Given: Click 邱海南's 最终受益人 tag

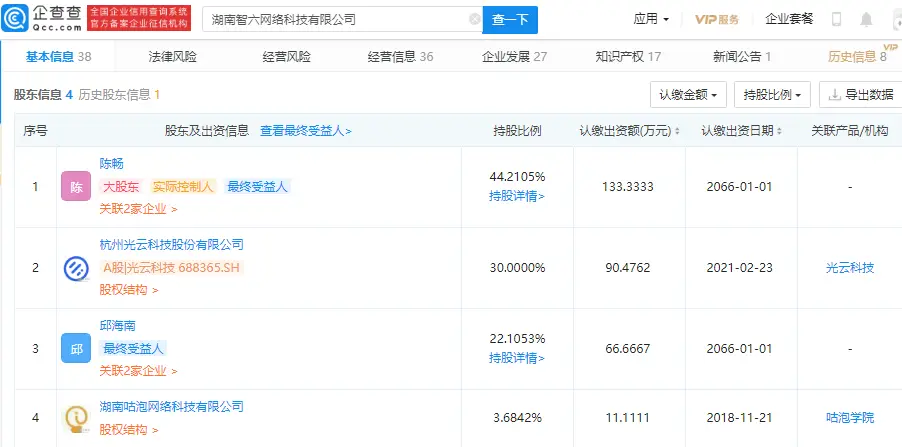Looking at the screenshot, I should tap(133, 349).
